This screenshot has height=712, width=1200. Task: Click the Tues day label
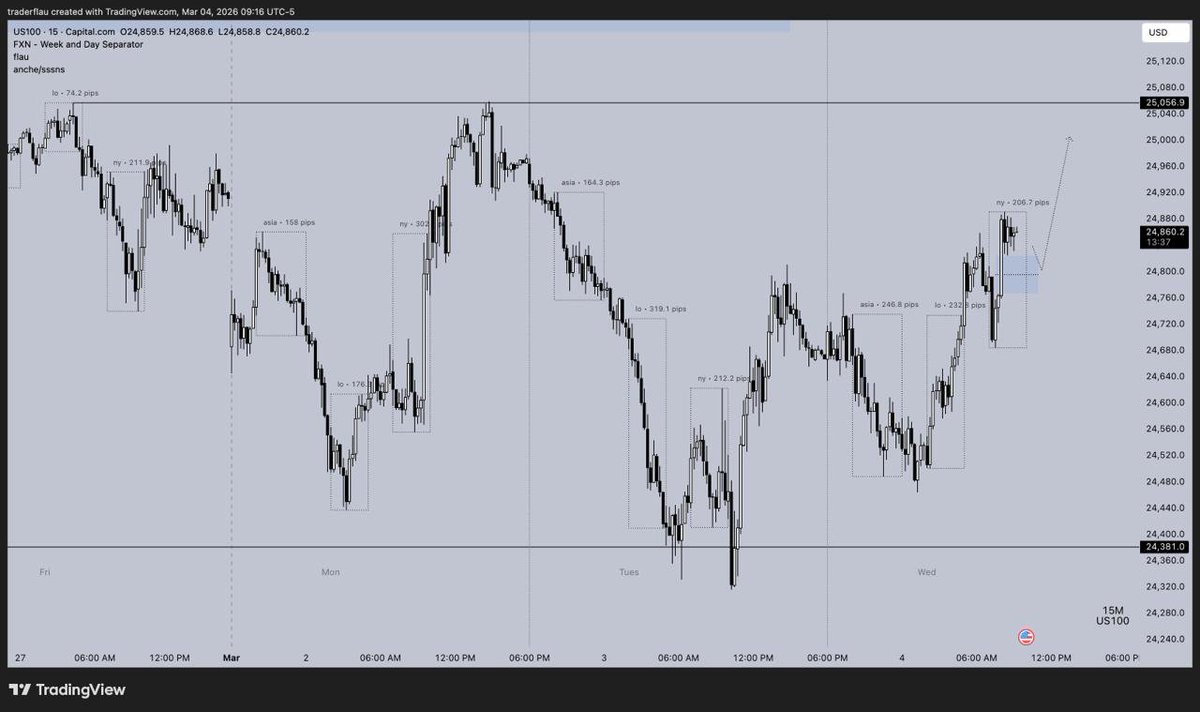coord(629,572)
